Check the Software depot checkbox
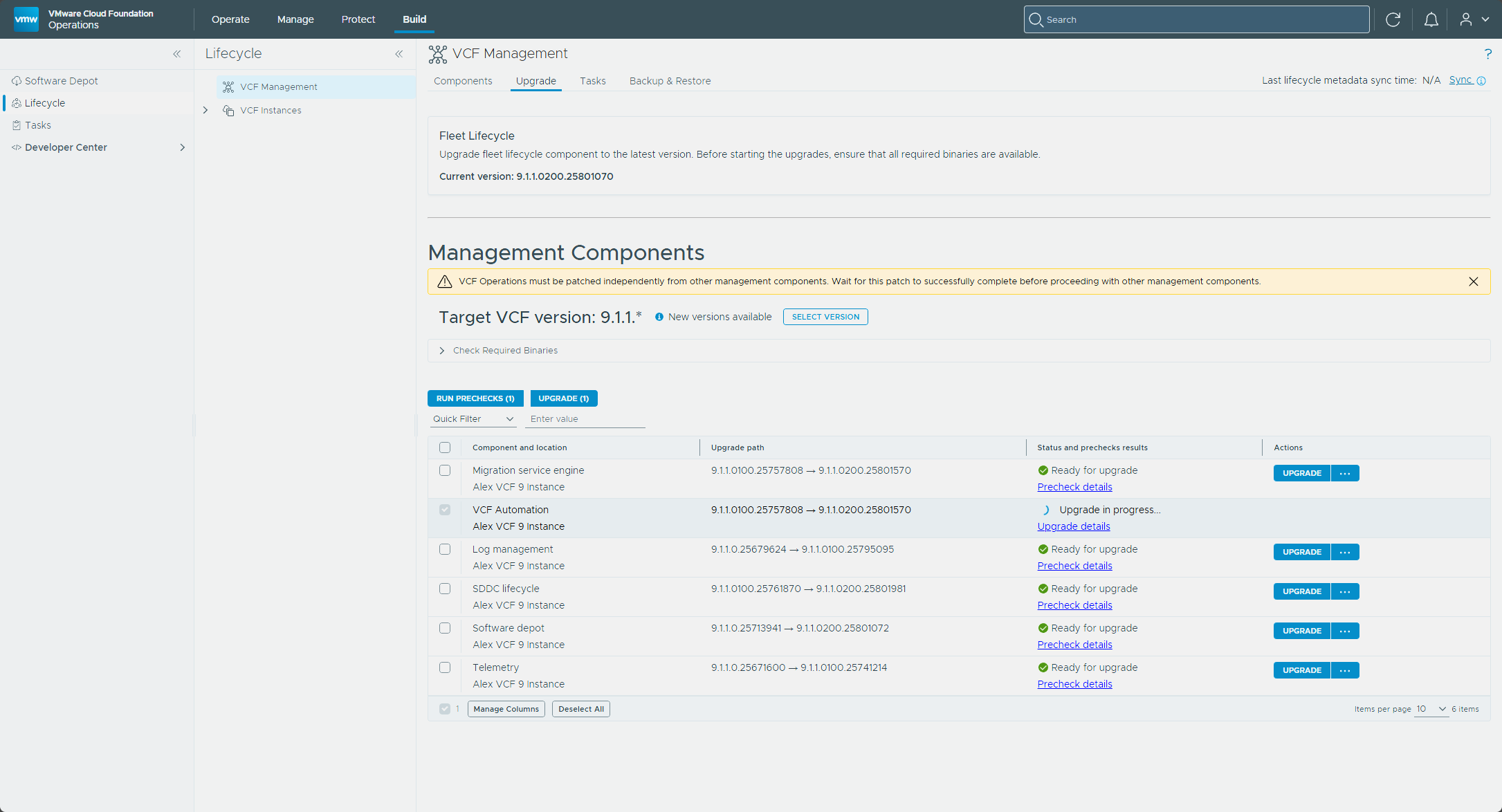1502x812 pixels. pos(445,628)
